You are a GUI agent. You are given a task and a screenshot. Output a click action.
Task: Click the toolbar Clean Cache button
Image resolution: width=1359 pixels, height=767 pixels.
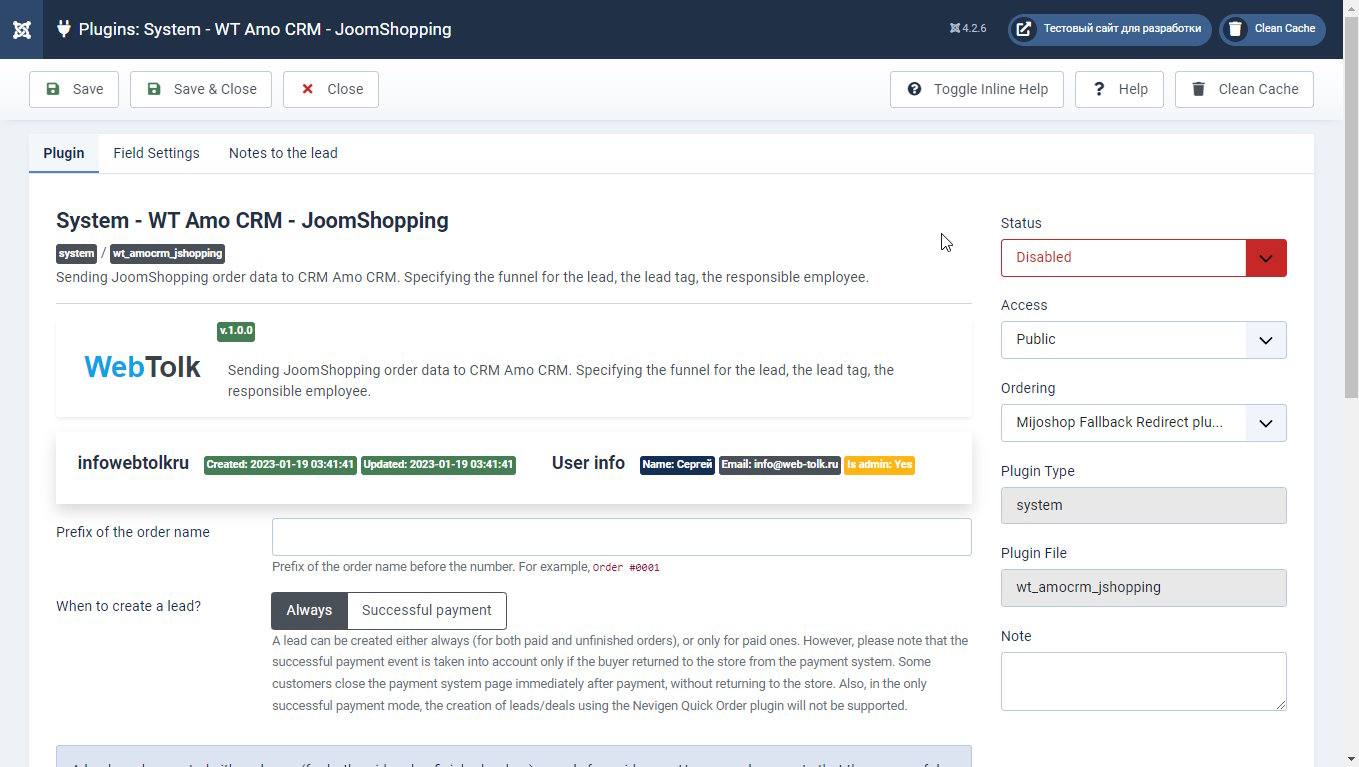[x=1244, y=89]
